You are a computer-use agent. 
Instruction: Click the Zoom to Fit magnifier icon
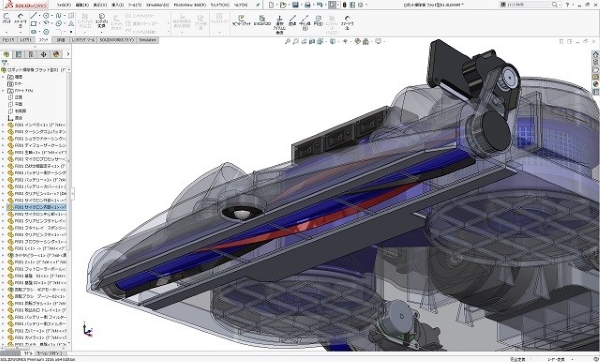(288, 41)
